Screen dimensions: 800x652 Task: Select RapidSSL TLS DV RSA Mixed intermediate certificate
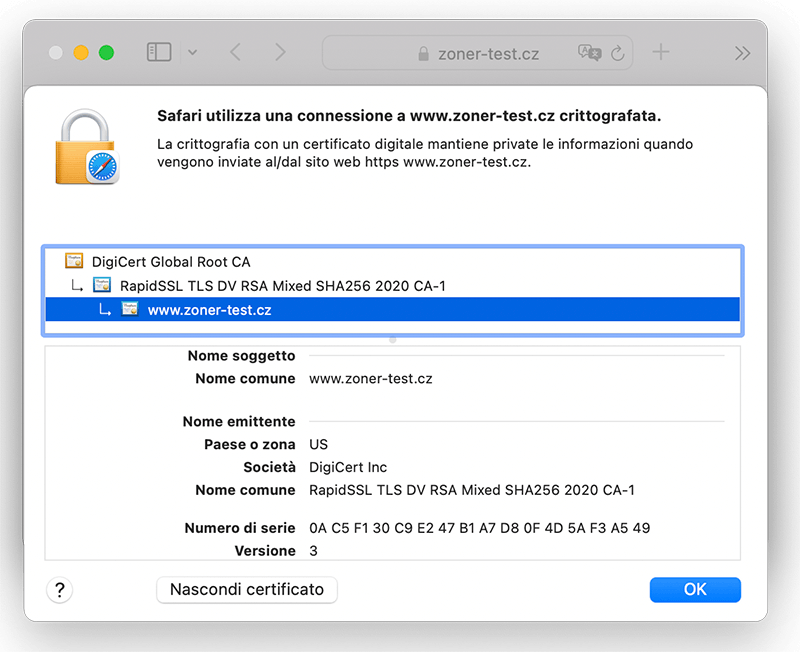point(392,286)
